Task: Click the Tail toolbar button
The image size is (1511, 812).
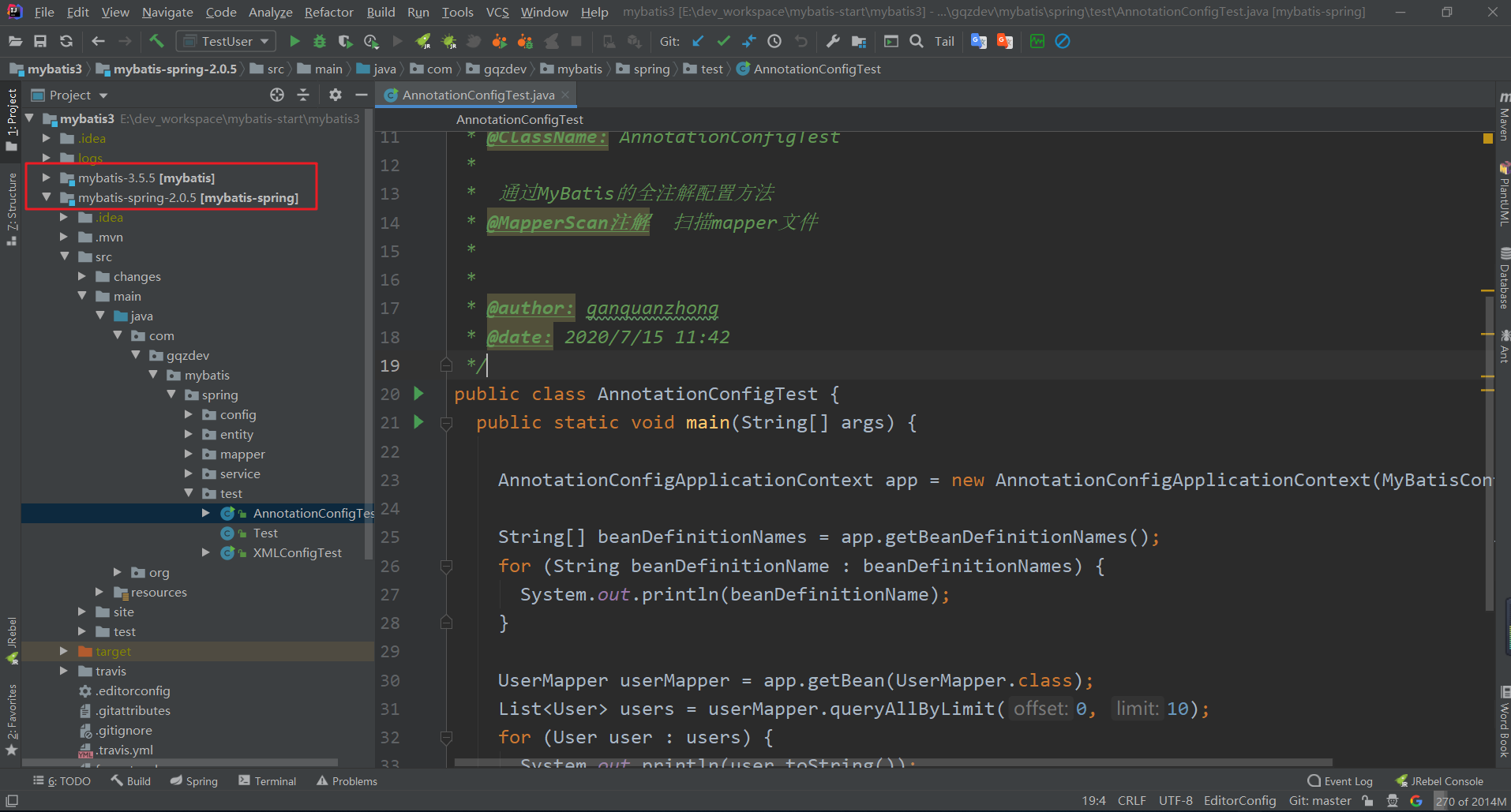Action: [944, 41]
